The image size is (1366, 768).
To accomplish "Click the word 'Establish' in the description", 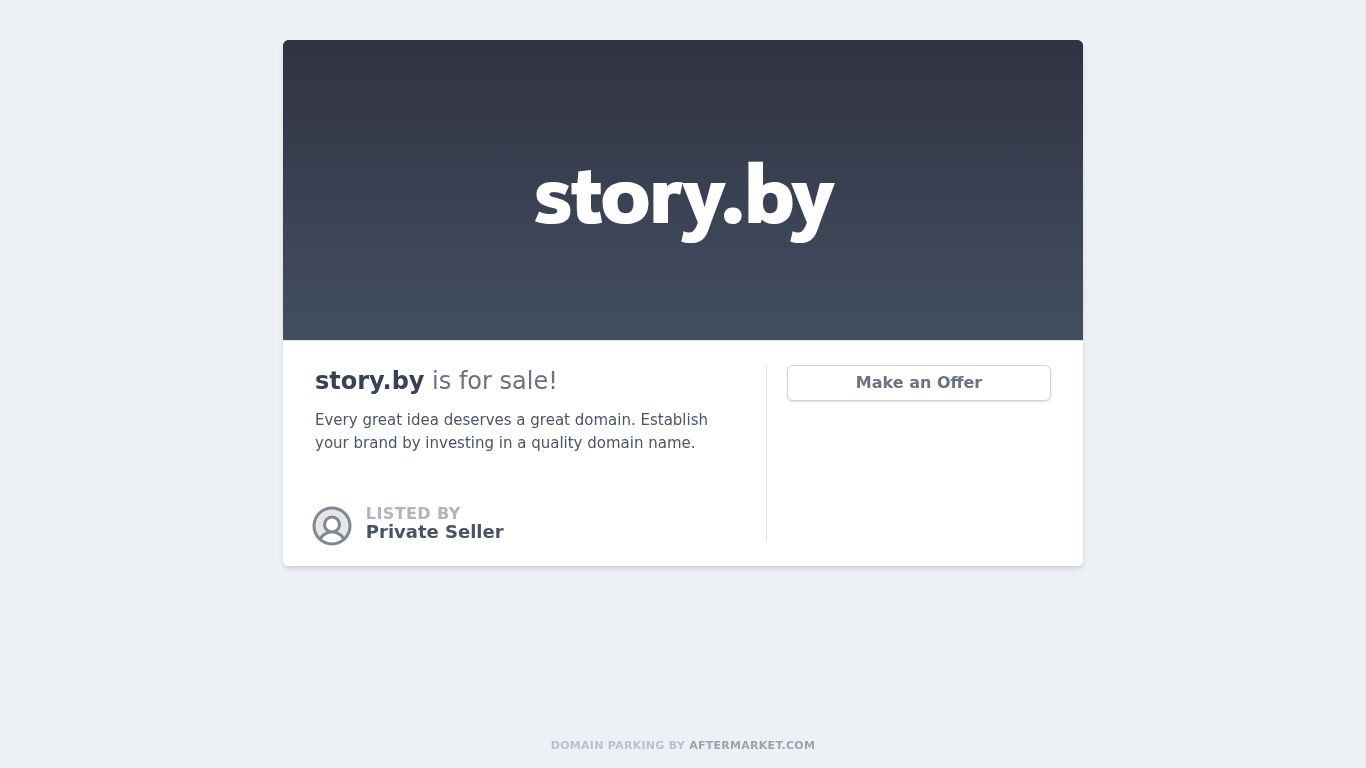I will tap(674, 420).
